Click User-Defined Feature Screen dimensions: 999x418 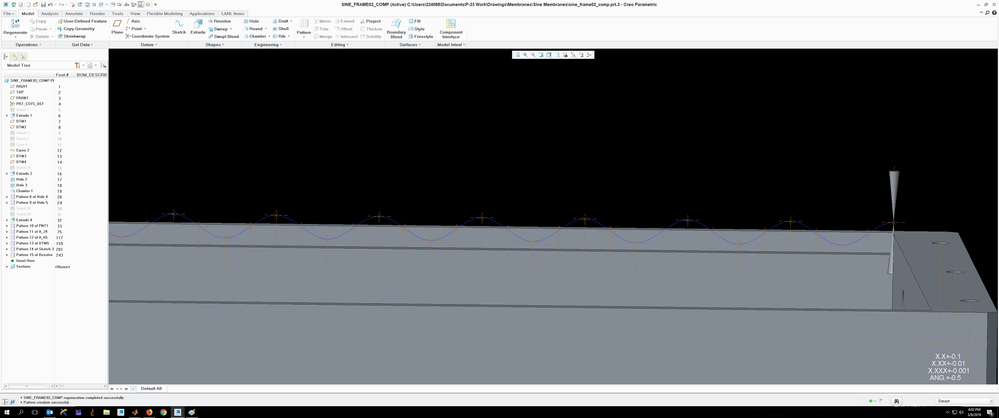[x=82, y=21]
